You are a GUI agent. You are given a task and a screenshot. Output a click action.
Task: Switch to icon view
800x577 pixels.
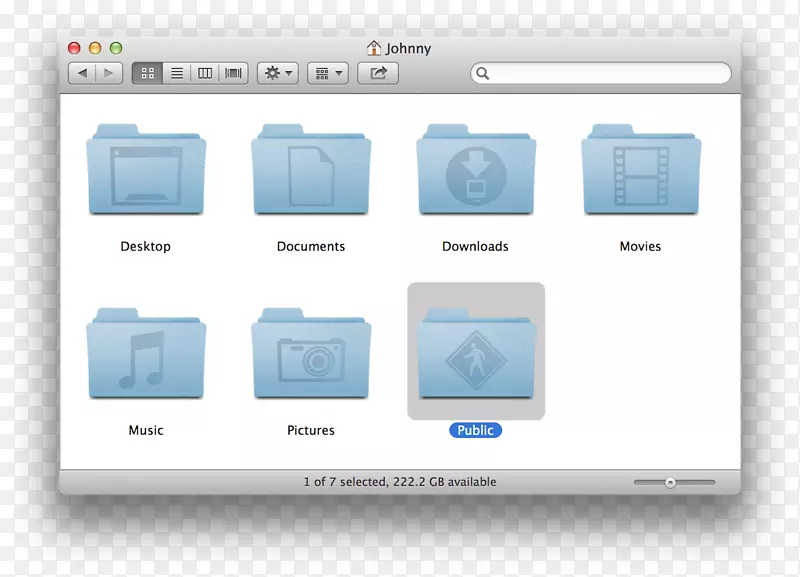coord(148,73)
